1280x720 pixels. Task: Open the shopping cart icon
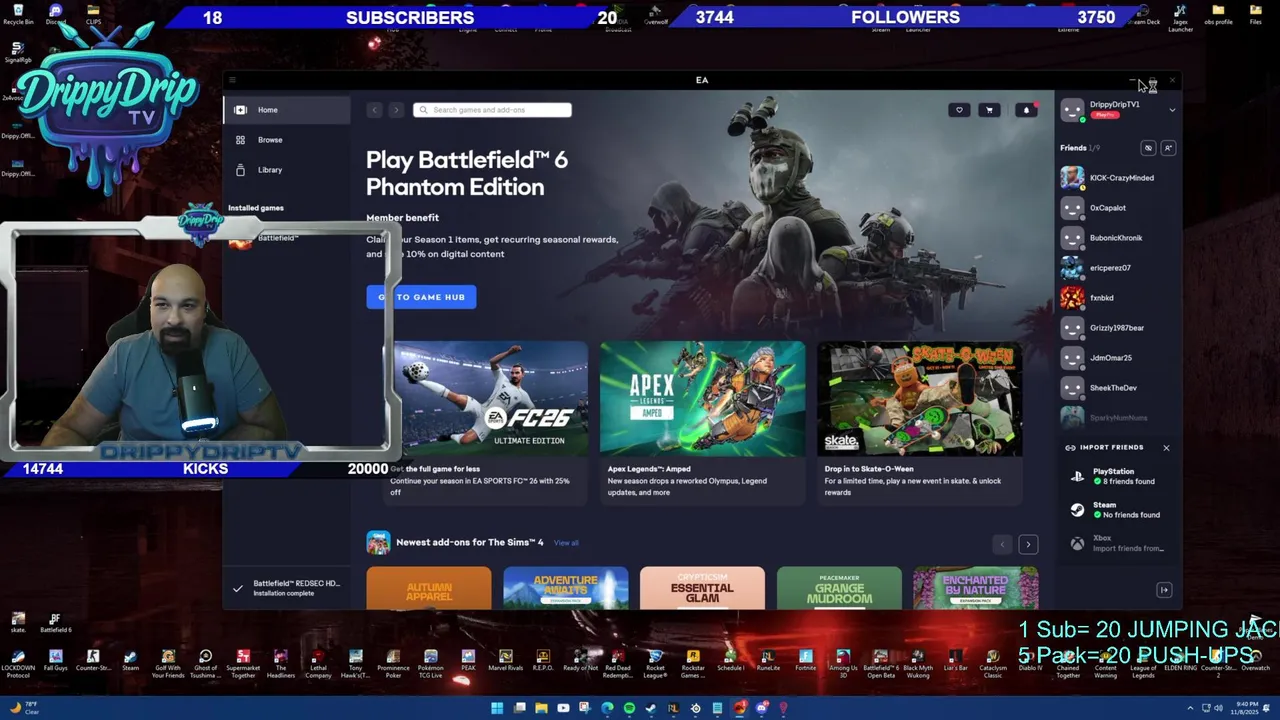tap(989, 110)
